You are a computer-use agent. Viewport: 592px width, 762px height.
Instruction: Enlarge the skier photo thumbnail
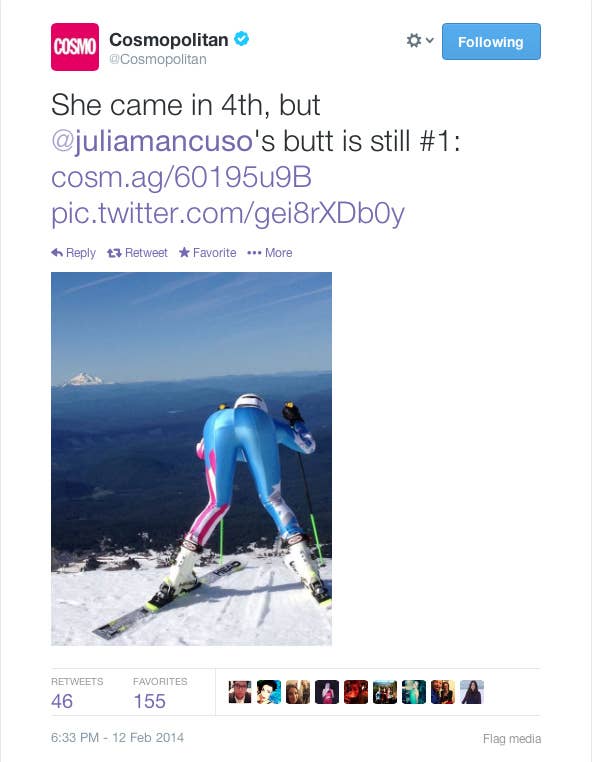192,459
